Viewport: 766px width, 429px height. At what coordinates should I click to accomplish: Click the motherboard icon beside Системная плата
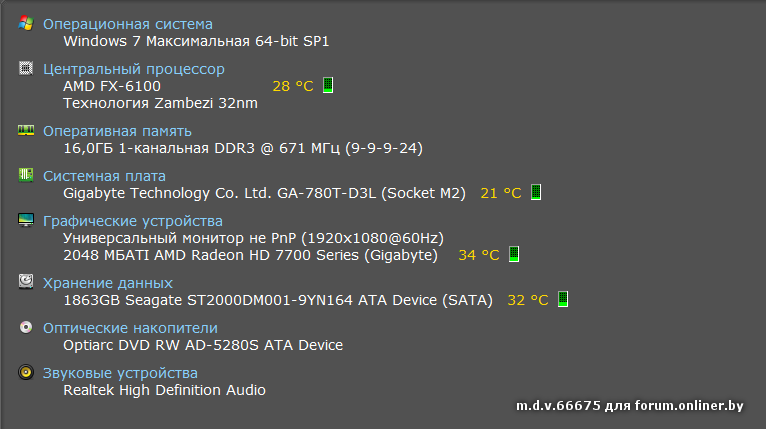26,175
